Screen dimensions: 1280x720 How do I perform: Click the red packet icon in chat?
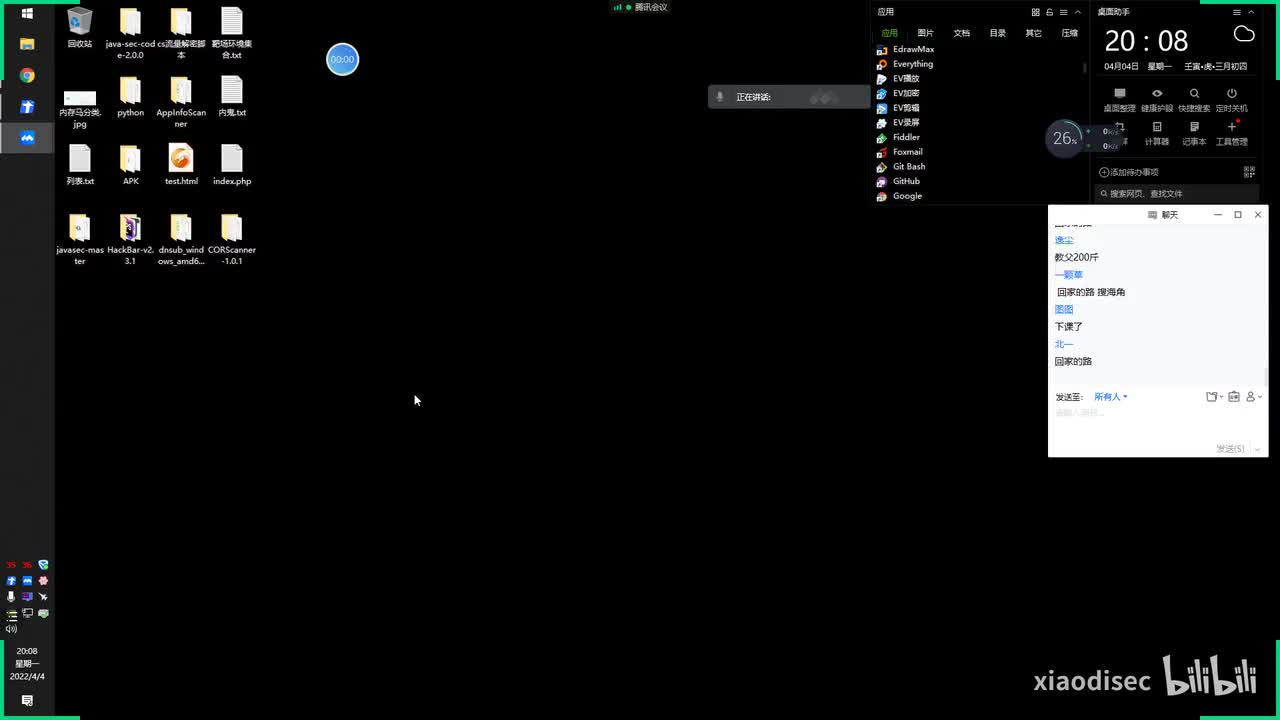(1234, 397)
